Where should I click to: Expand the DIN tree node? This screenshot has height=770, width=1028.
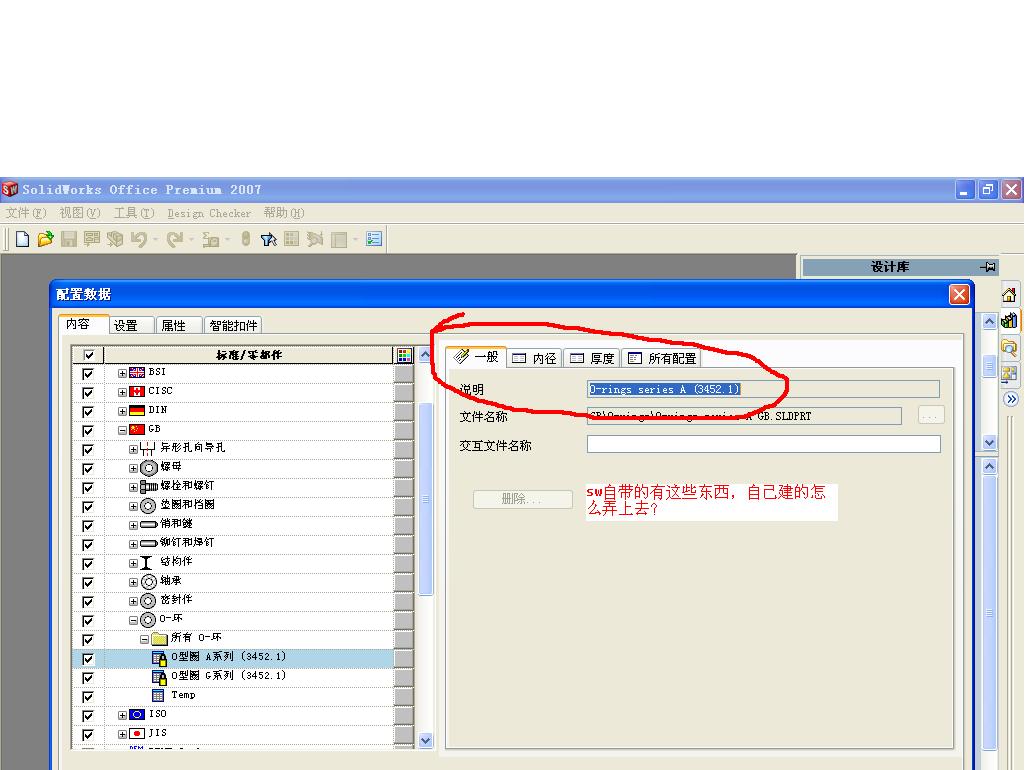click(122, 411)
